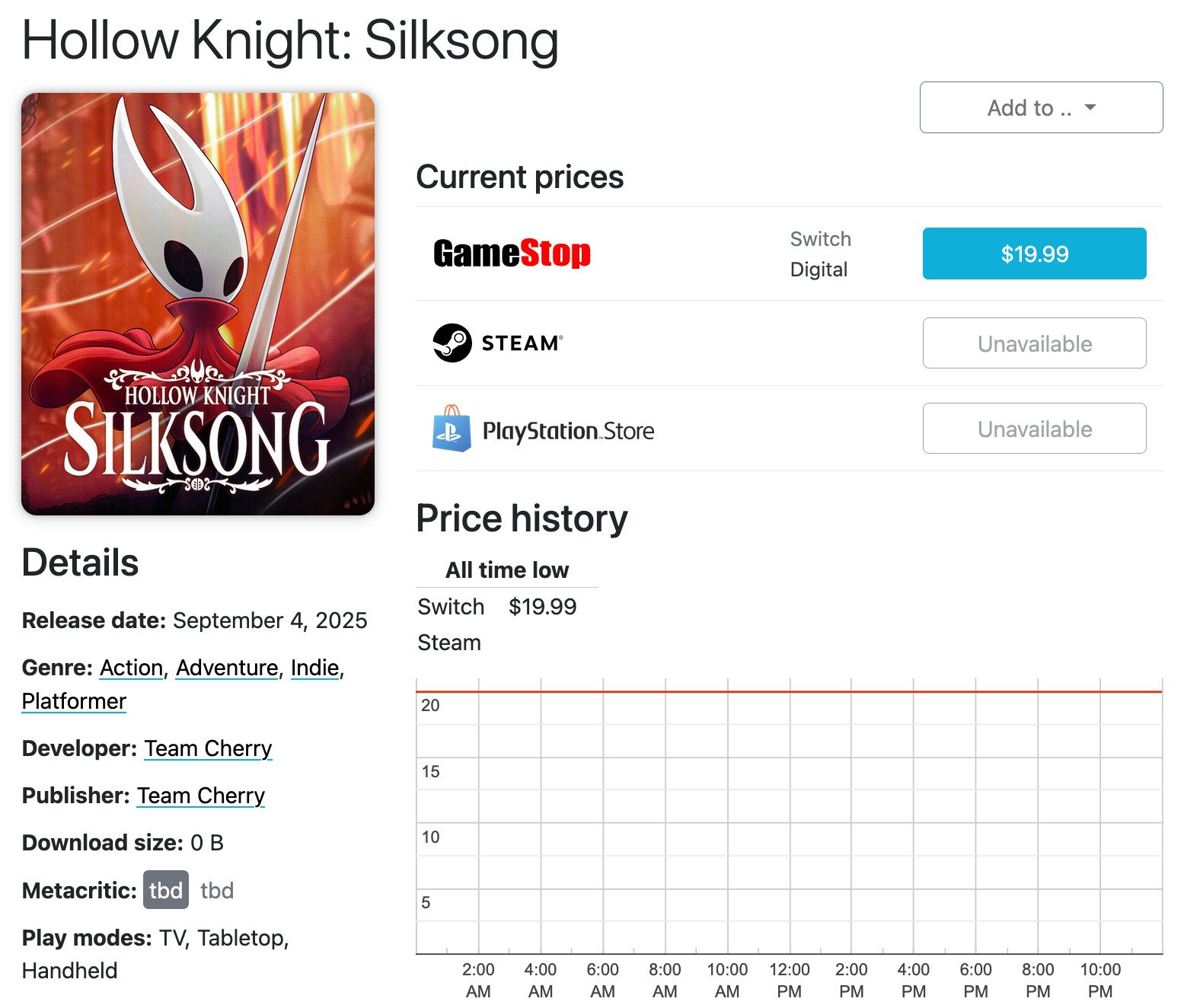Open the Platformer genre link
This screenshot has height=1008, width=1200.
pos(74,701)
